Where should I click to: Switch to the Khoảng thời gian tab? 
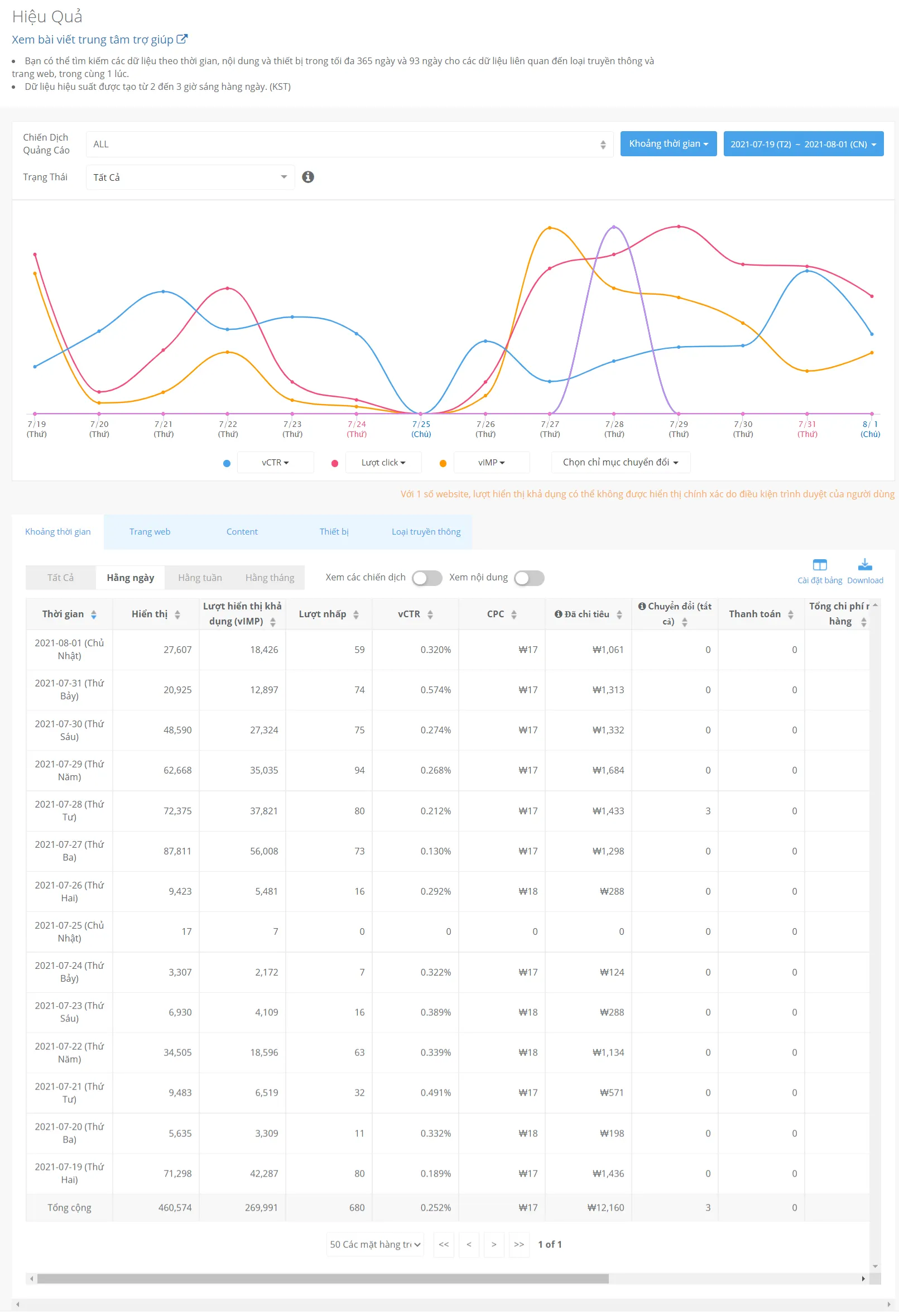pyautogui.click(x=57, y=532)
